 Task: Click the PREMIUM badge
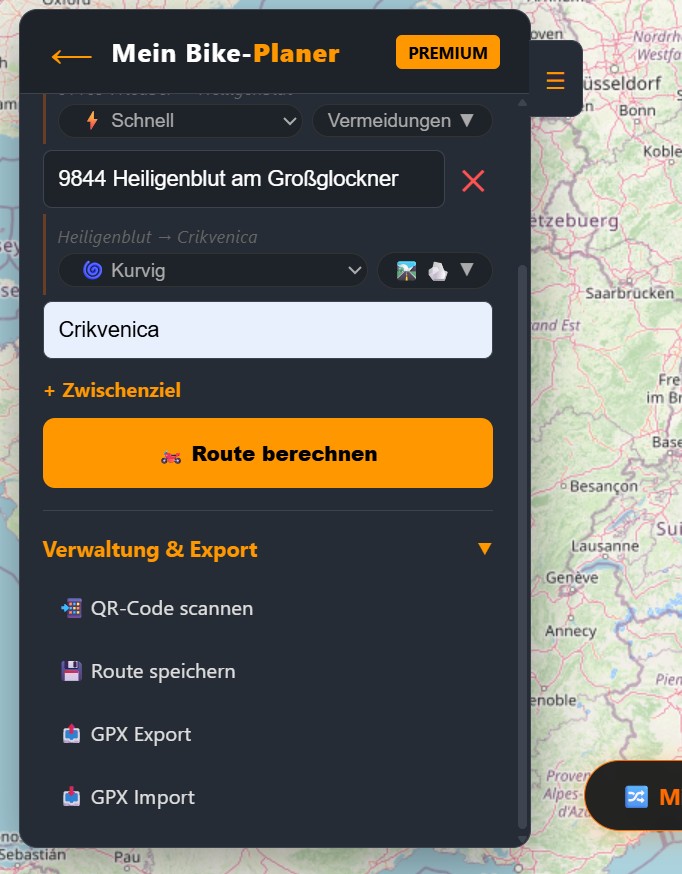coord(447,53)
